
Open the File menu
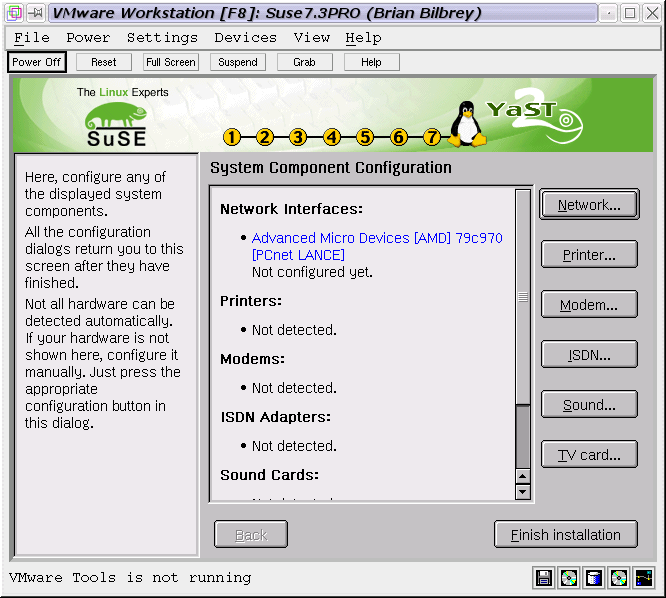point(32,37)
